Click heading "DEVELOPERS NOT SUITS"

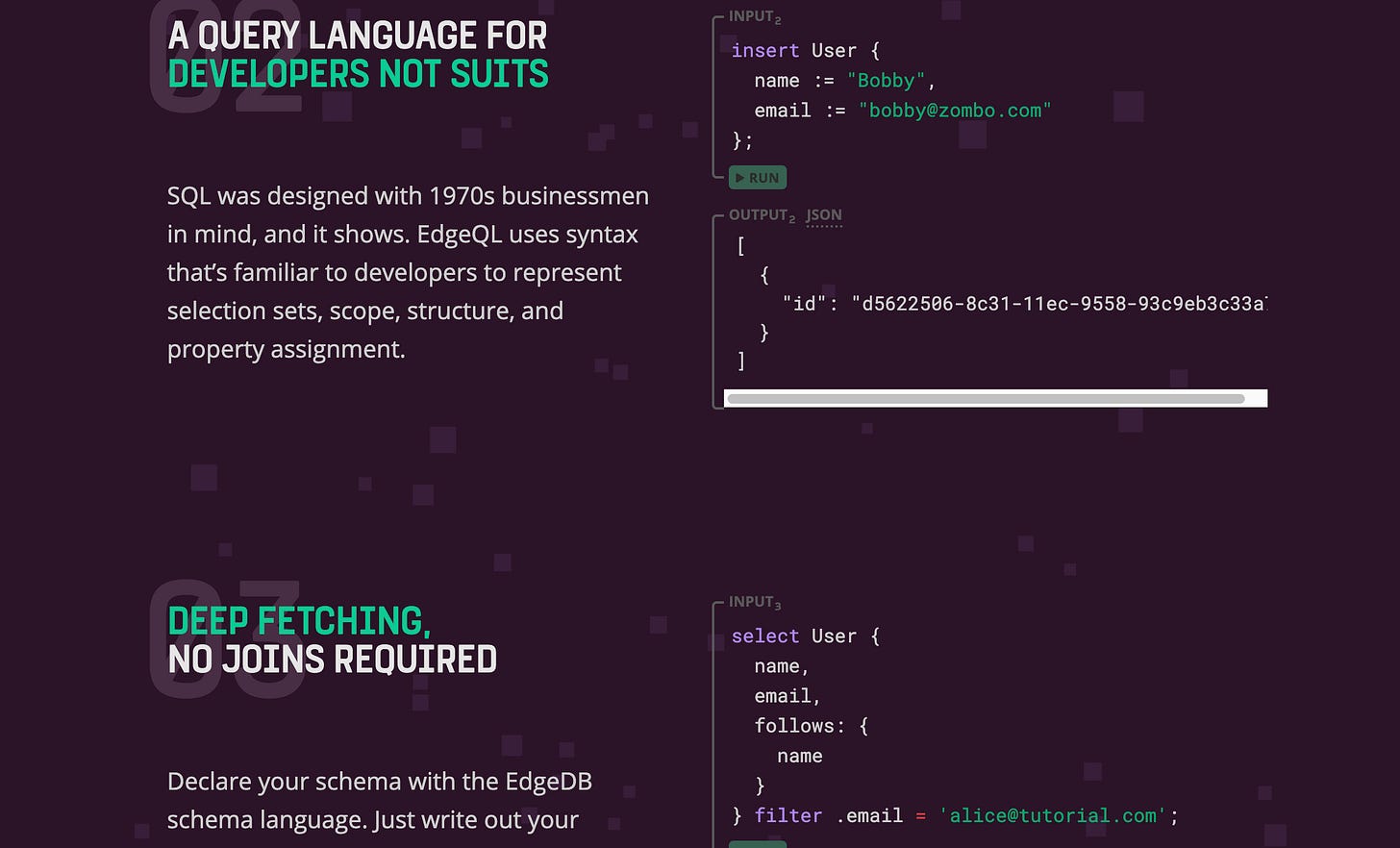click(x=358, y=74)
